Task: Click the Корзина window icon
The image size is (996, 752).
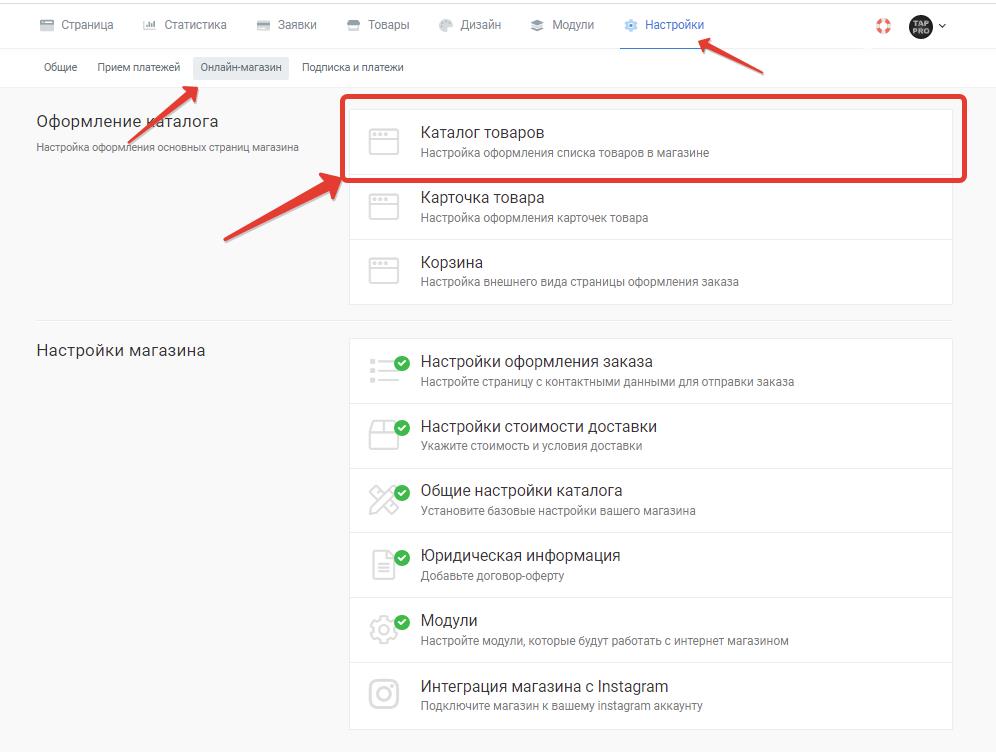Action: pyautogui.click(x=384, y=271)
